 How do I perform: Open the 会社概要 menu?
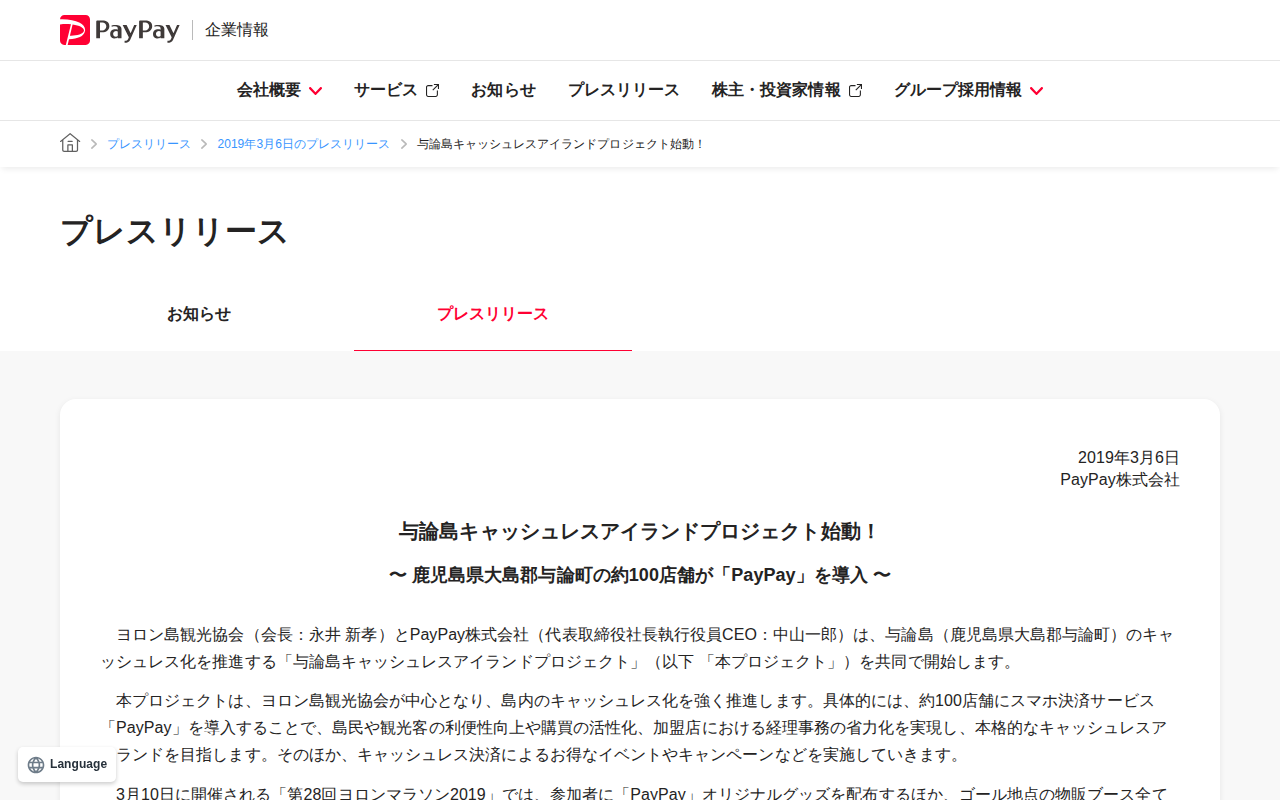point(279,90)
